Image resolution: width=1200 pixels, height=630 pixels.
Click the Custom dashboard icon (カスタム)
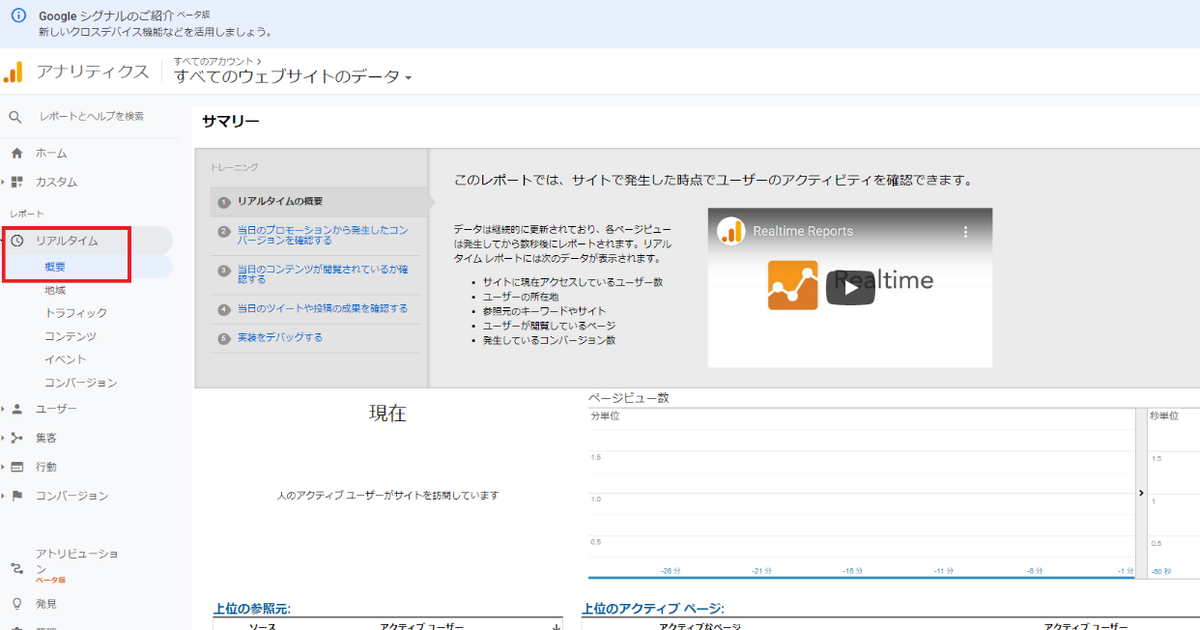tap(17, 182)
